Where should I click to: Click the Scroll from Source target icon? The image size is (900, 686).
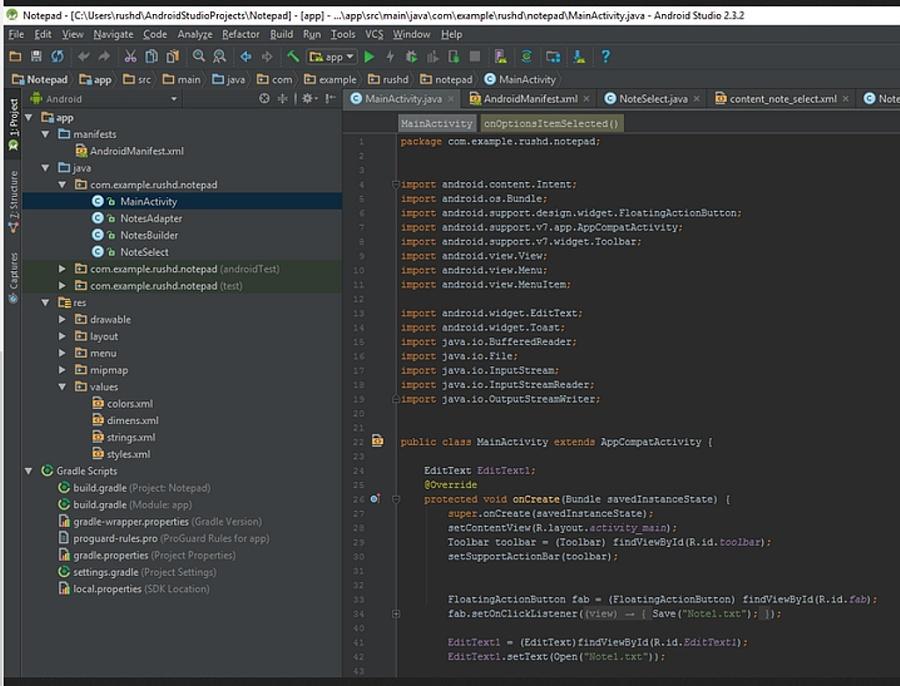click(x=264, y=99)
